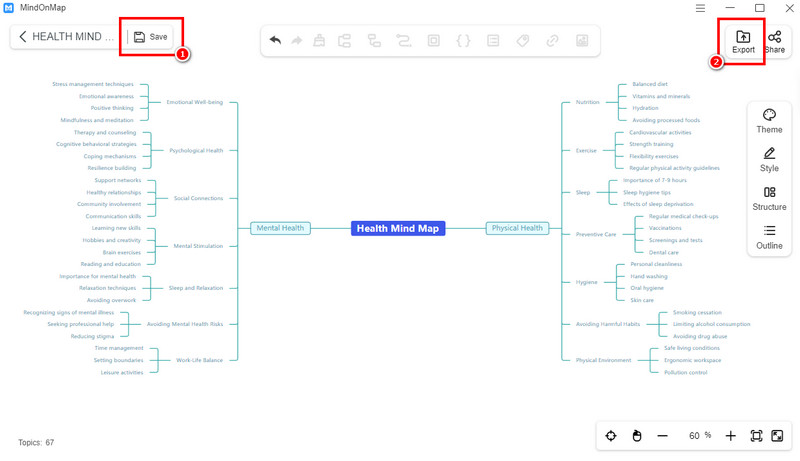Expand the Structure panel
The height and width of the screenshot is (461, 800).
[769, 198]
